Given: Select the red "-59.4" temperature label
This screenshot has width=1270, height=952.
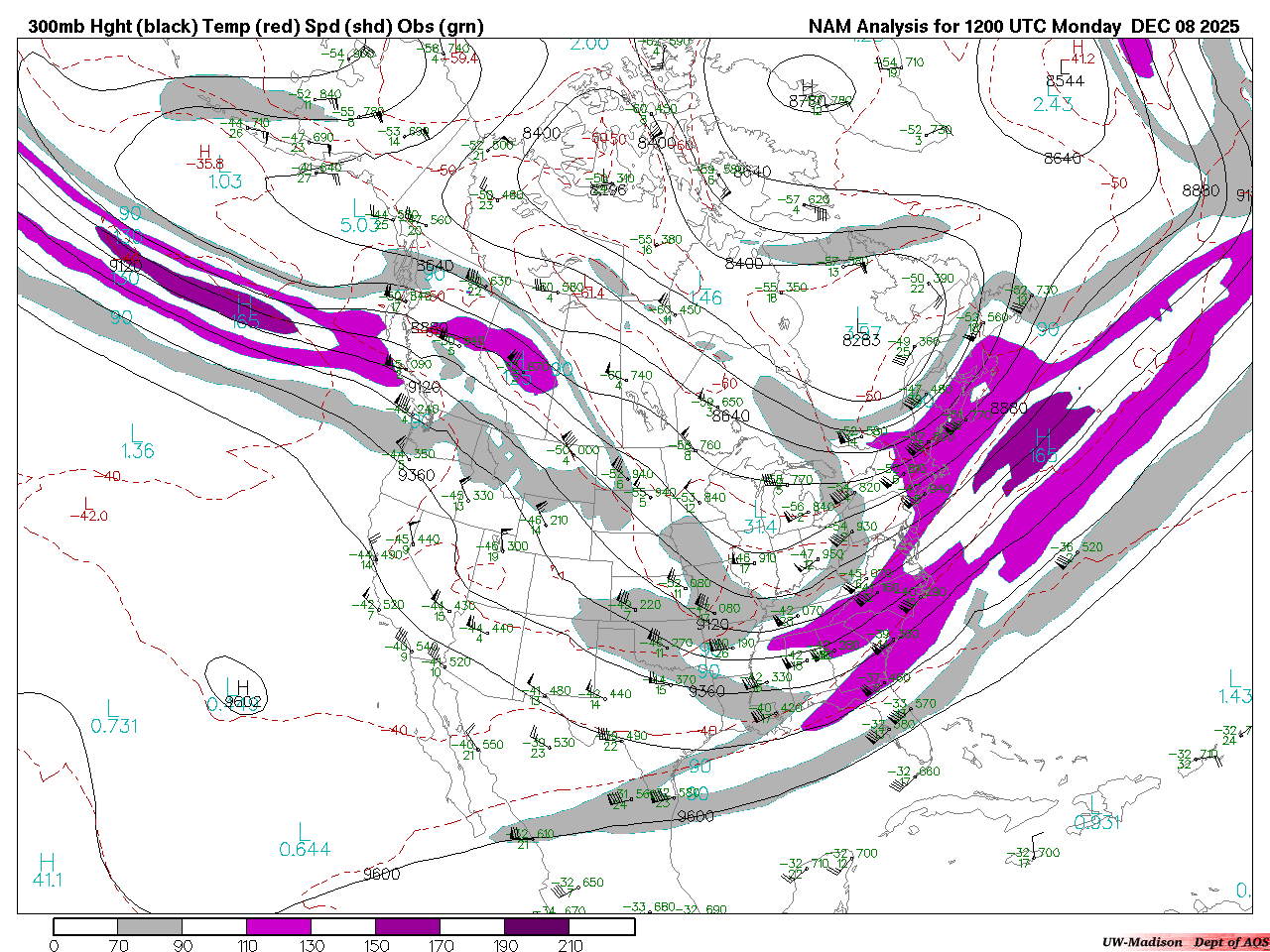Looking at the screenshot, I should (x=459, y=59).
